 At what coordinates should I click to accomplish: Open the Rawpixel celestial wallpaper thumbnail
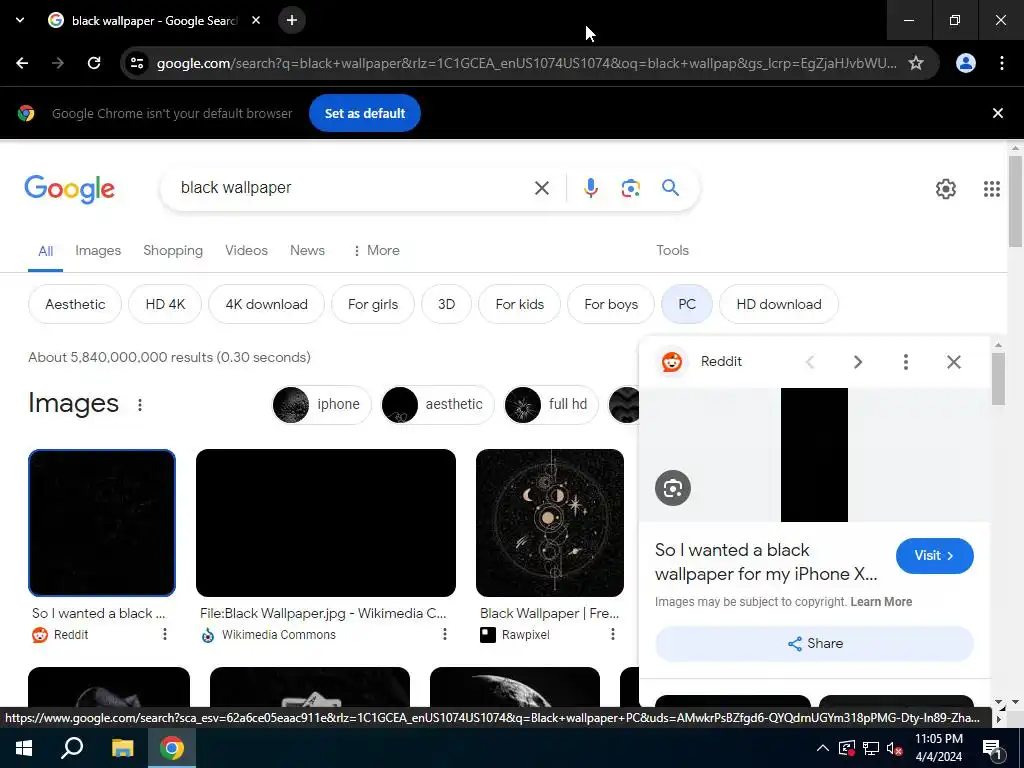550,522
